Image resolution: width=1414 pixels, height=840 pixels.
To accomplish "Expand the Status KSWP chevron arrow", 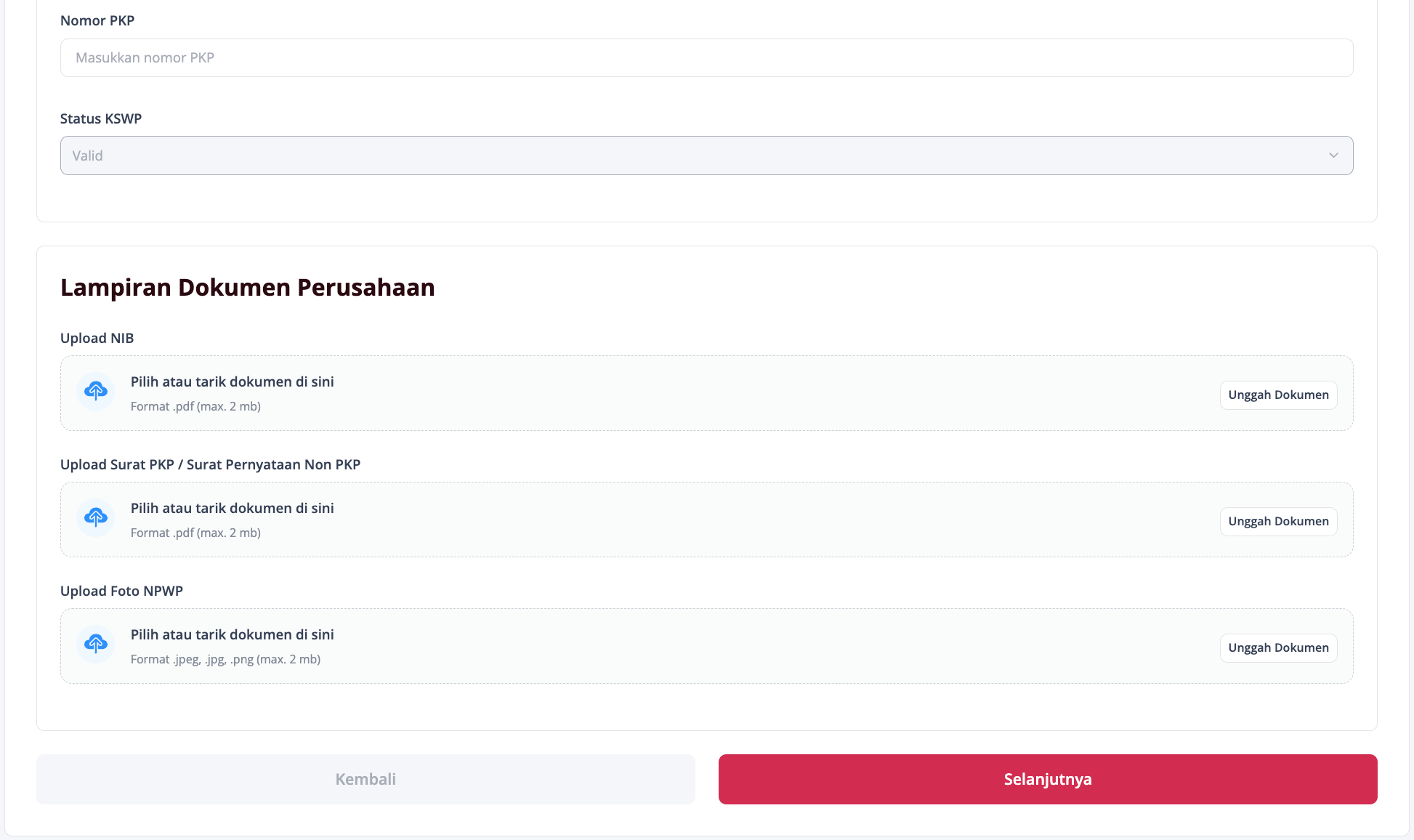I will click(x=1333, y=156).
